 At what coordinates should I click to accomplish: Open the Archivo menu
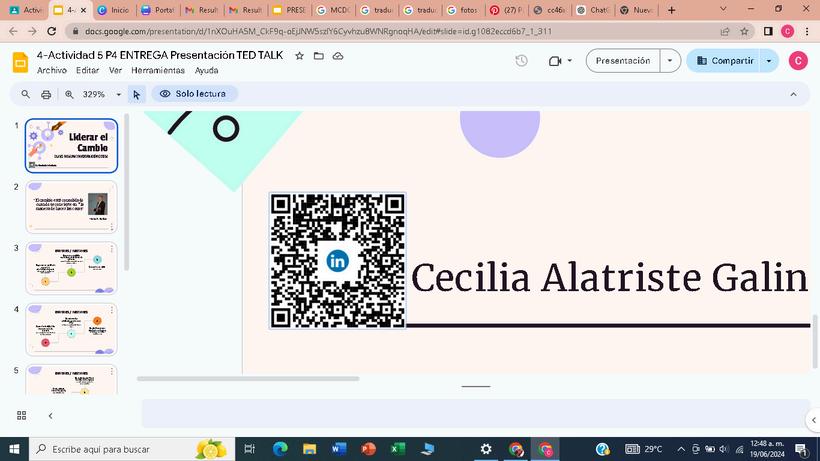pos(52,70)
